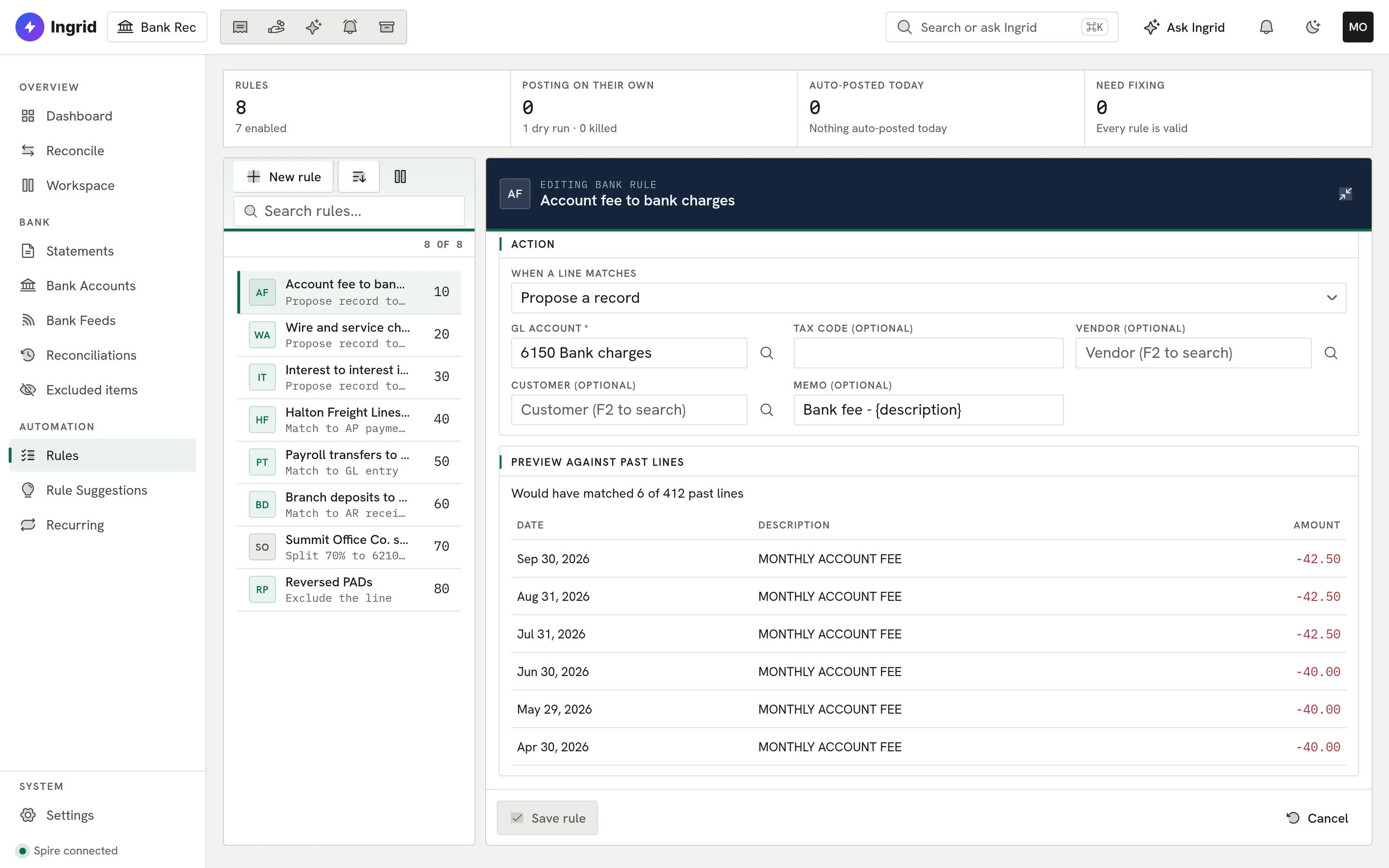1389x868 pixels.
Task: Click the Sep 30, 2026 preview row
Action: (x=928, y=558)
